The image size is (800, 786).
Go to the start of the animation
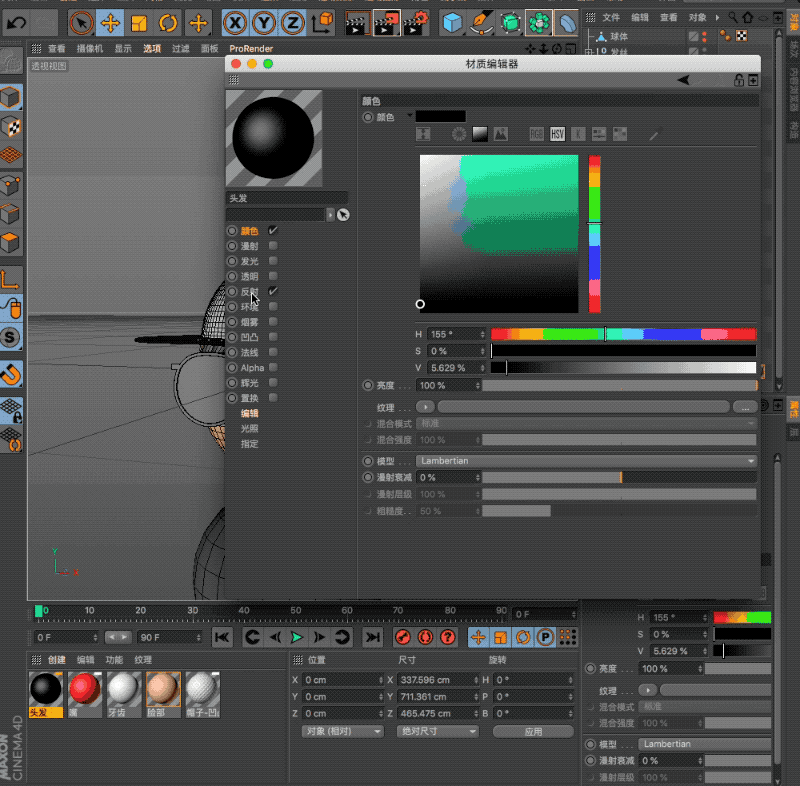click(x=222, y=637)
